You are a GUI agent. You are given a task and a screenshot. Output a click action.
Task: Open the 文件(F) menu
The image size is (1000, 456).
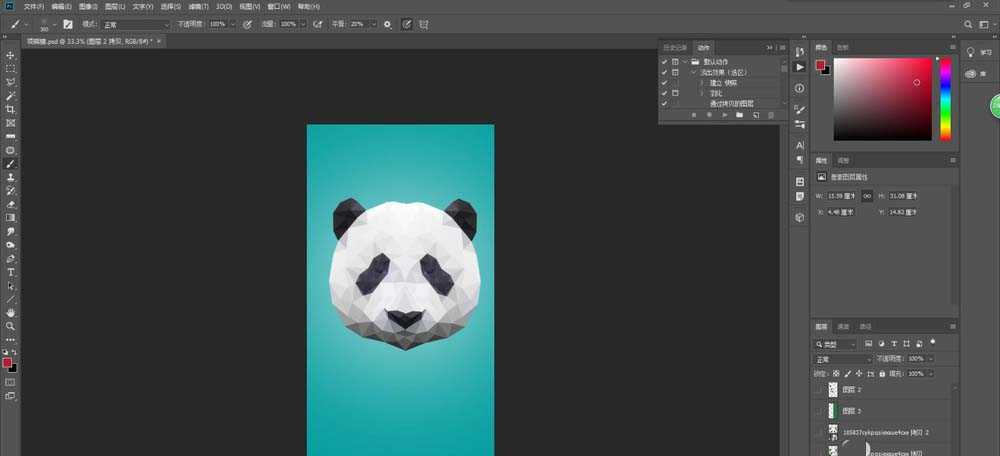pyautogui.click(x=35, y=6)
